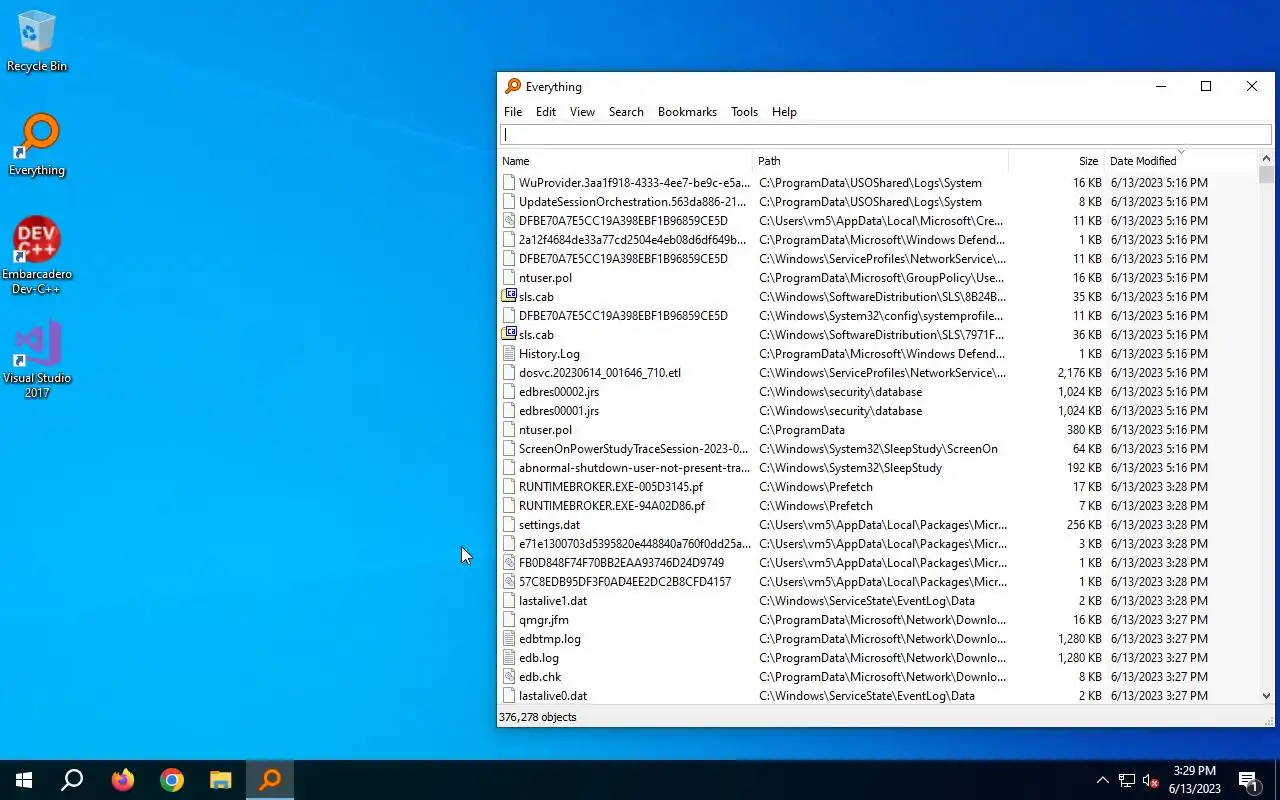Click the file icon of History.Log
The height and width of the screenshot is (800, 1280).
point(509,354)
